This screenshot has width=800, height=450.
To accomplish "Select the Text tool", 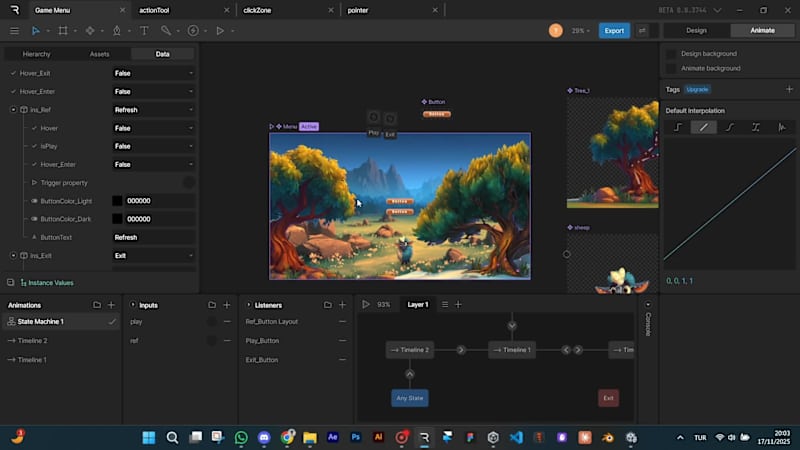I will click(144, 31).
